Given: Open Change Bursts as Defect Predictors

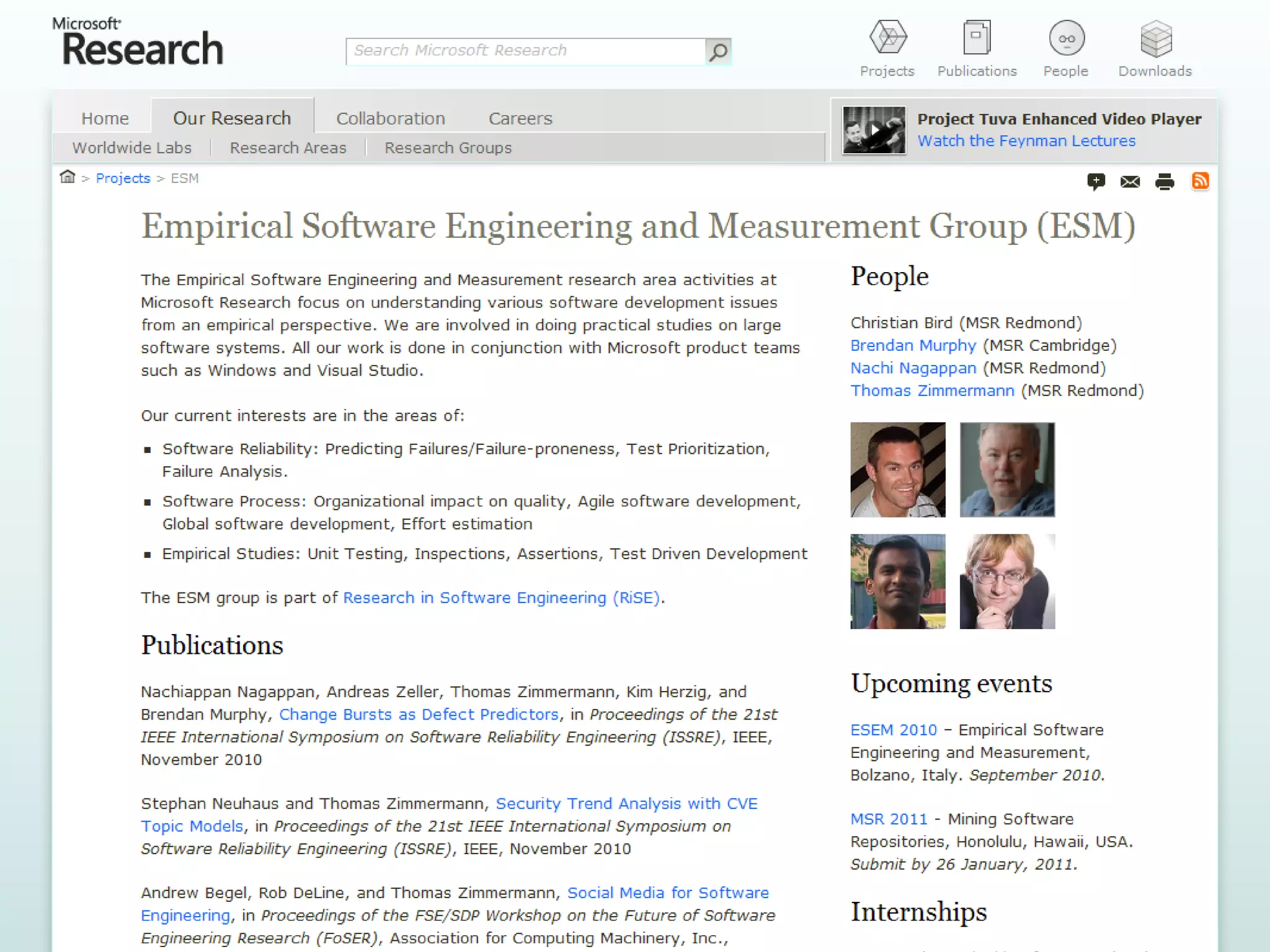Looking at the screenshot, I should tap(419, 715).
